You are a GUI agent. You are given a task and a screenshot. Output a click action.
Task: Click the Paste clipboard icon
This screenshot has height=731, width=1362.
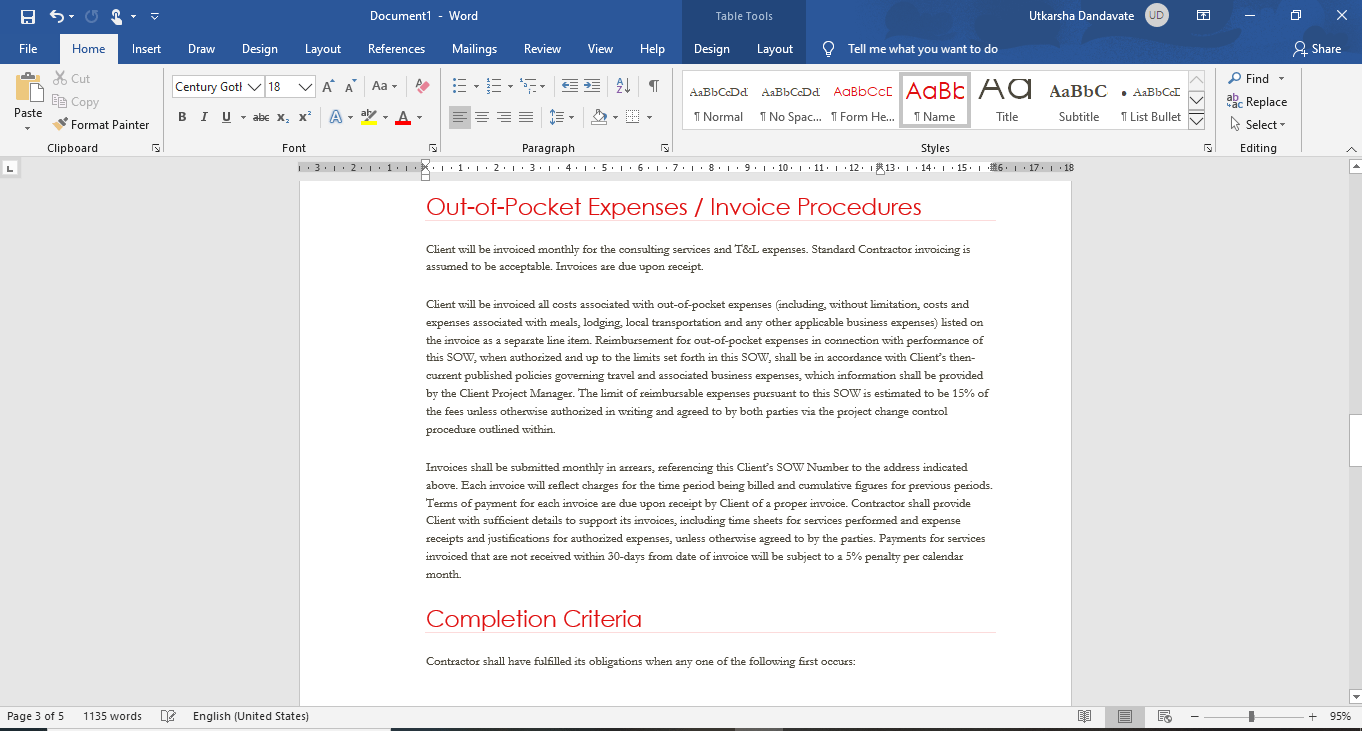click(28, 89)
